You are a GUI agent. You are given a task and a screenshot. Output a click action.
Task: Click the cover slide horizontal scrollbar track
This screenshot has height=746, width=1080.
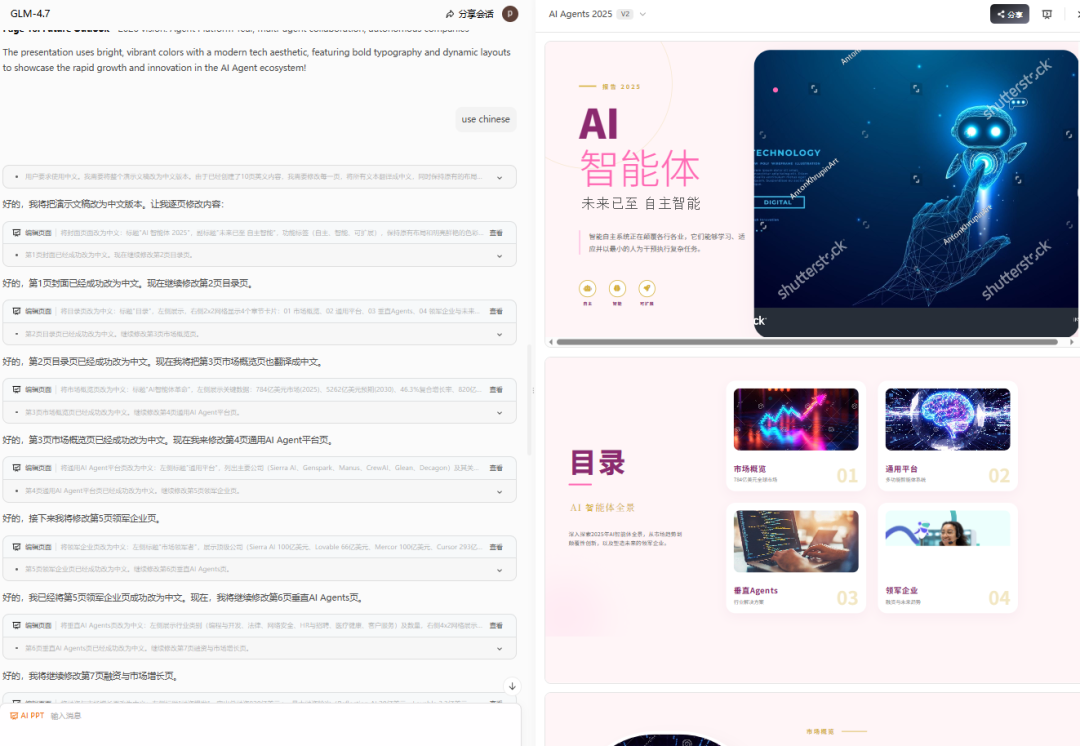pyautogui.click(x=807, y=342)
